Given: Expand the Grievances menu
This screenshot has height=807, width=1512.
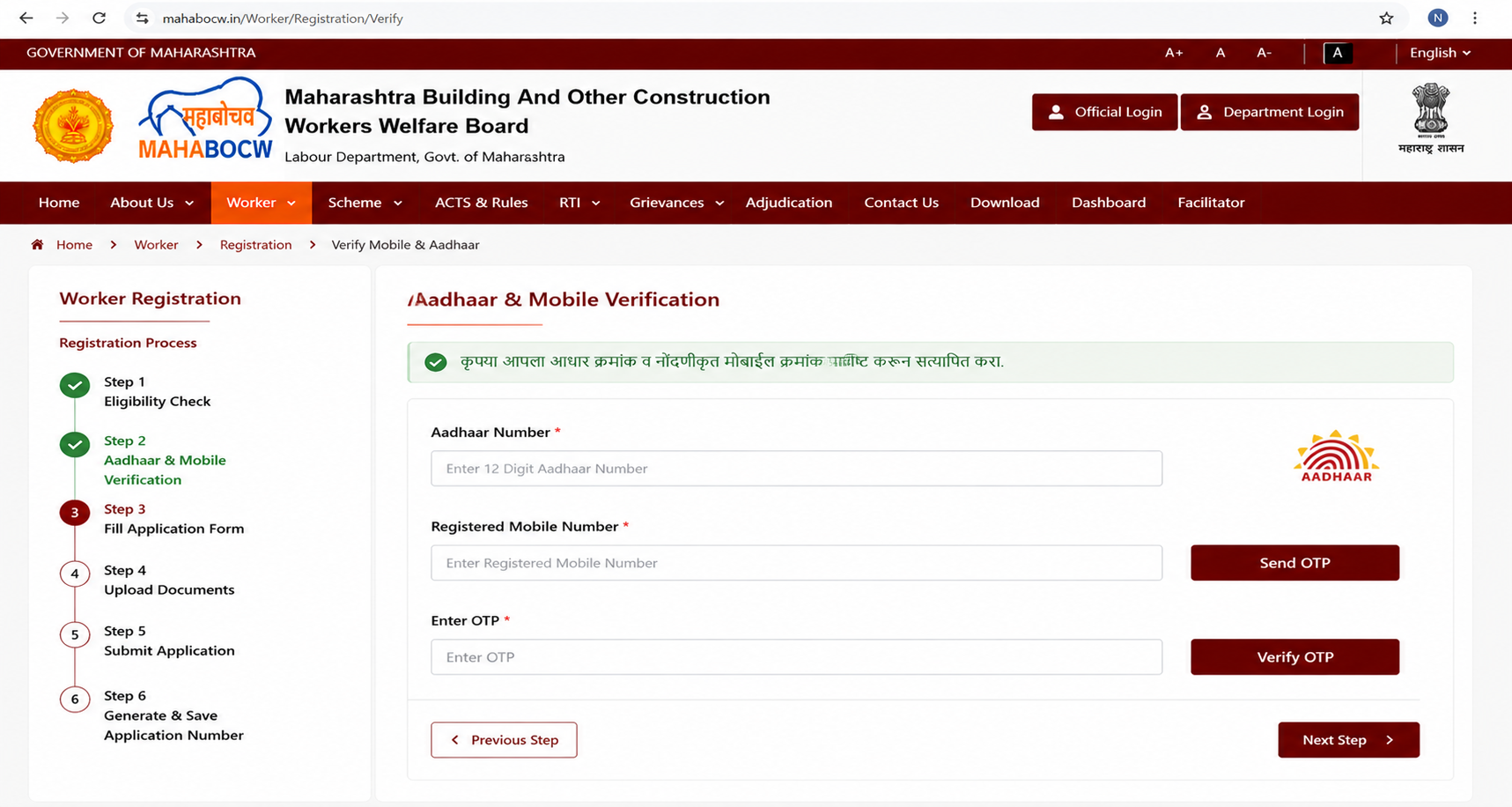Looking at the screenshot, I should click(x=676, y=203).
